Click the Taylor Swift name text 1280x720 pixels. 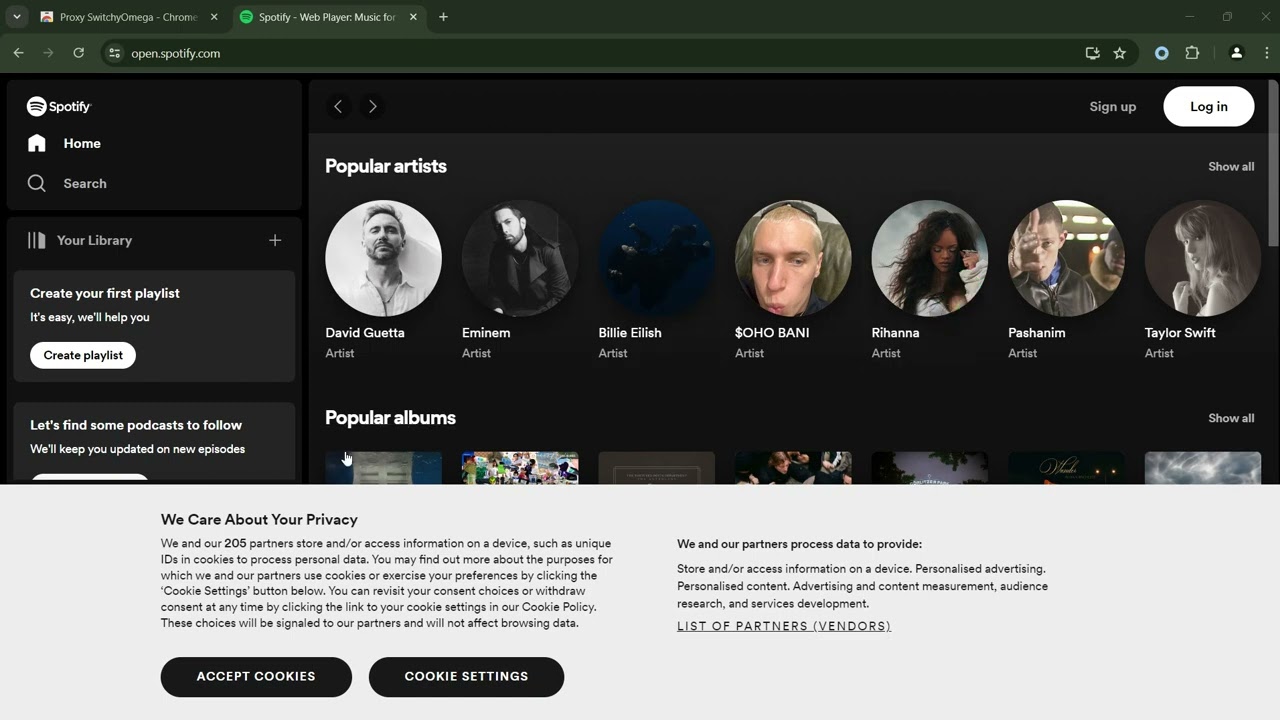pyautogui.click(x=1180, y=332)
